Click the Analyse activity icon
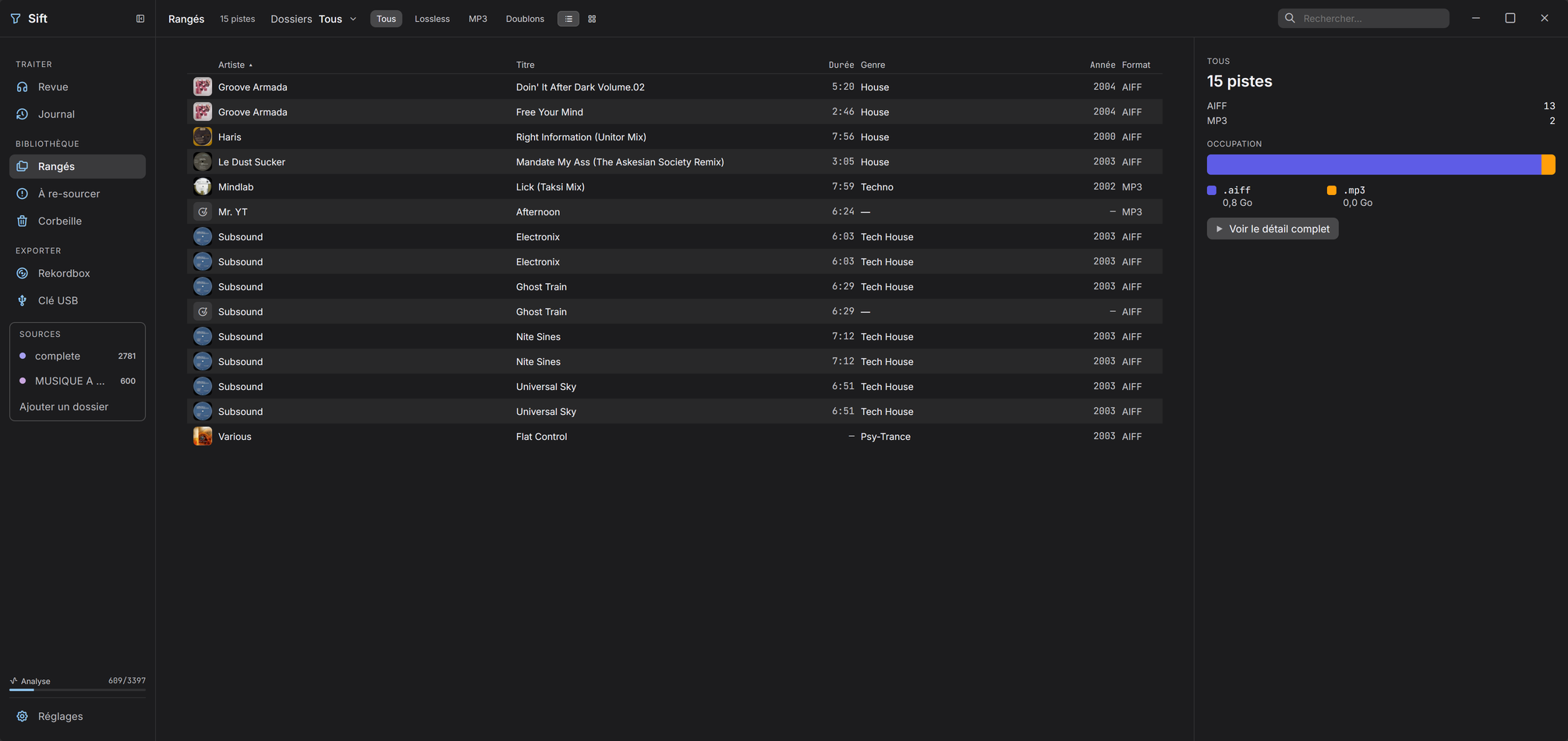 (13, 681)
